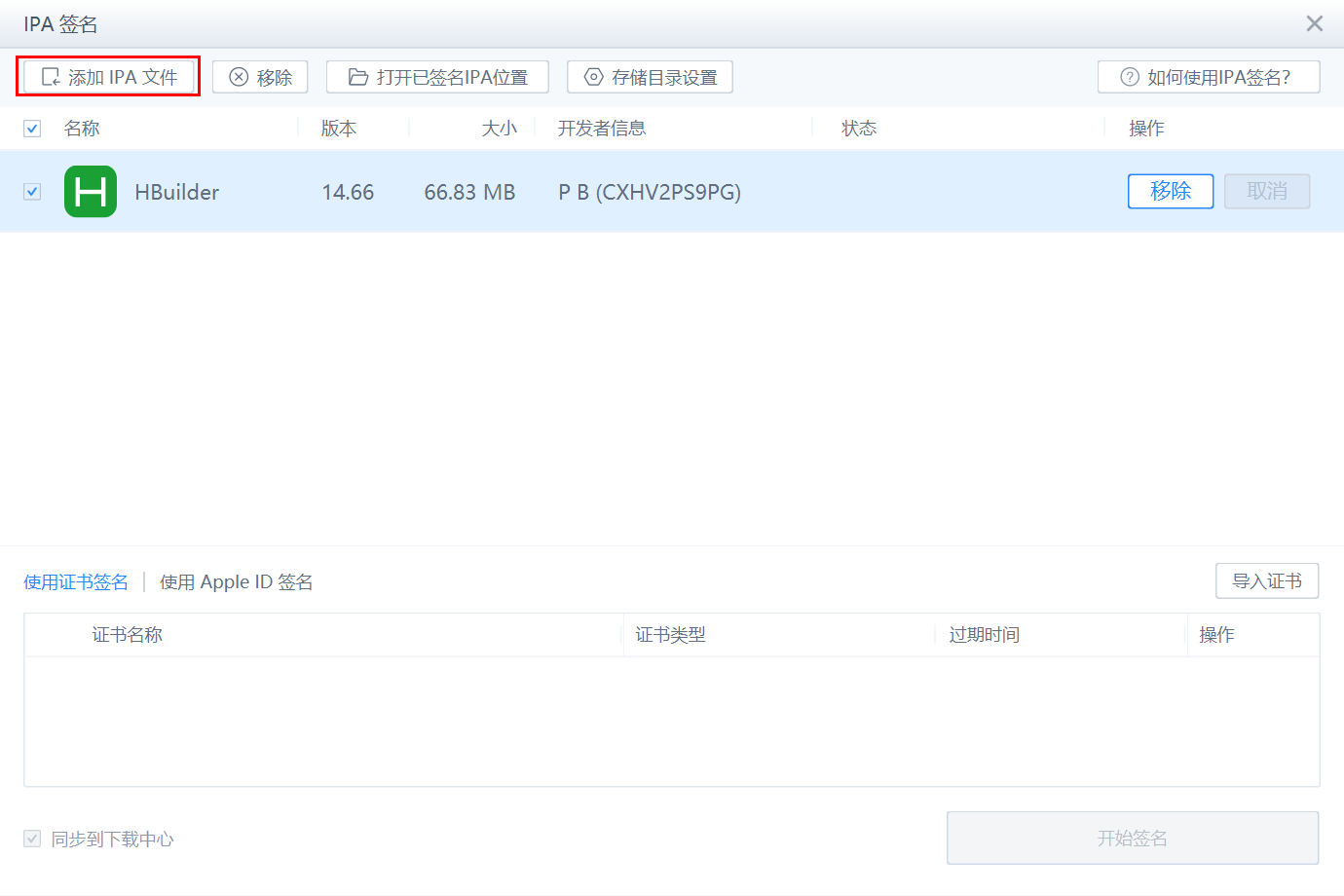The image size is (1344, 896).
Task: Switch to the 使用证书签名 tab
Action: click(x=76, y=582)
